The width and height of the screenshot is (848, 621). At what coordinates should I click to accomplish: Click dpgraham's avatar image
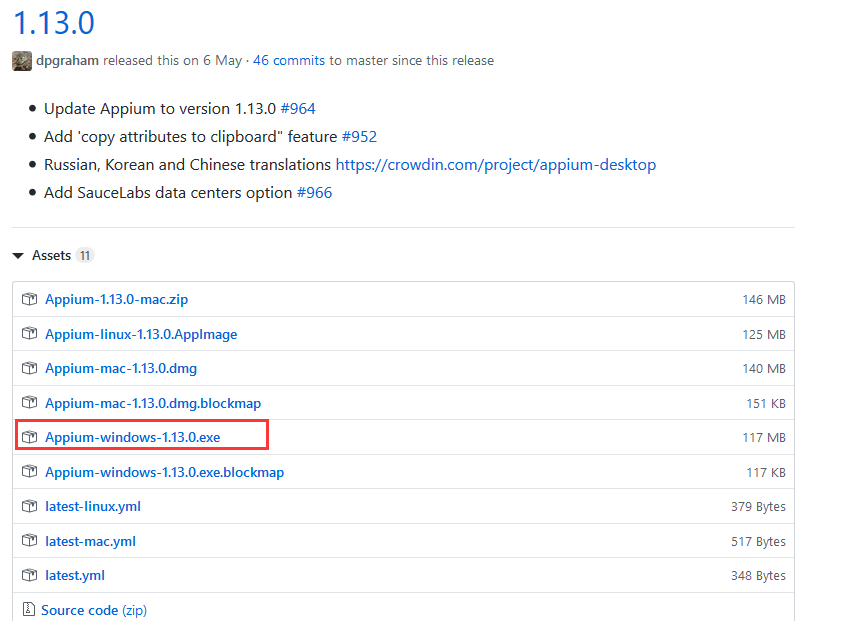click(22, 61)
